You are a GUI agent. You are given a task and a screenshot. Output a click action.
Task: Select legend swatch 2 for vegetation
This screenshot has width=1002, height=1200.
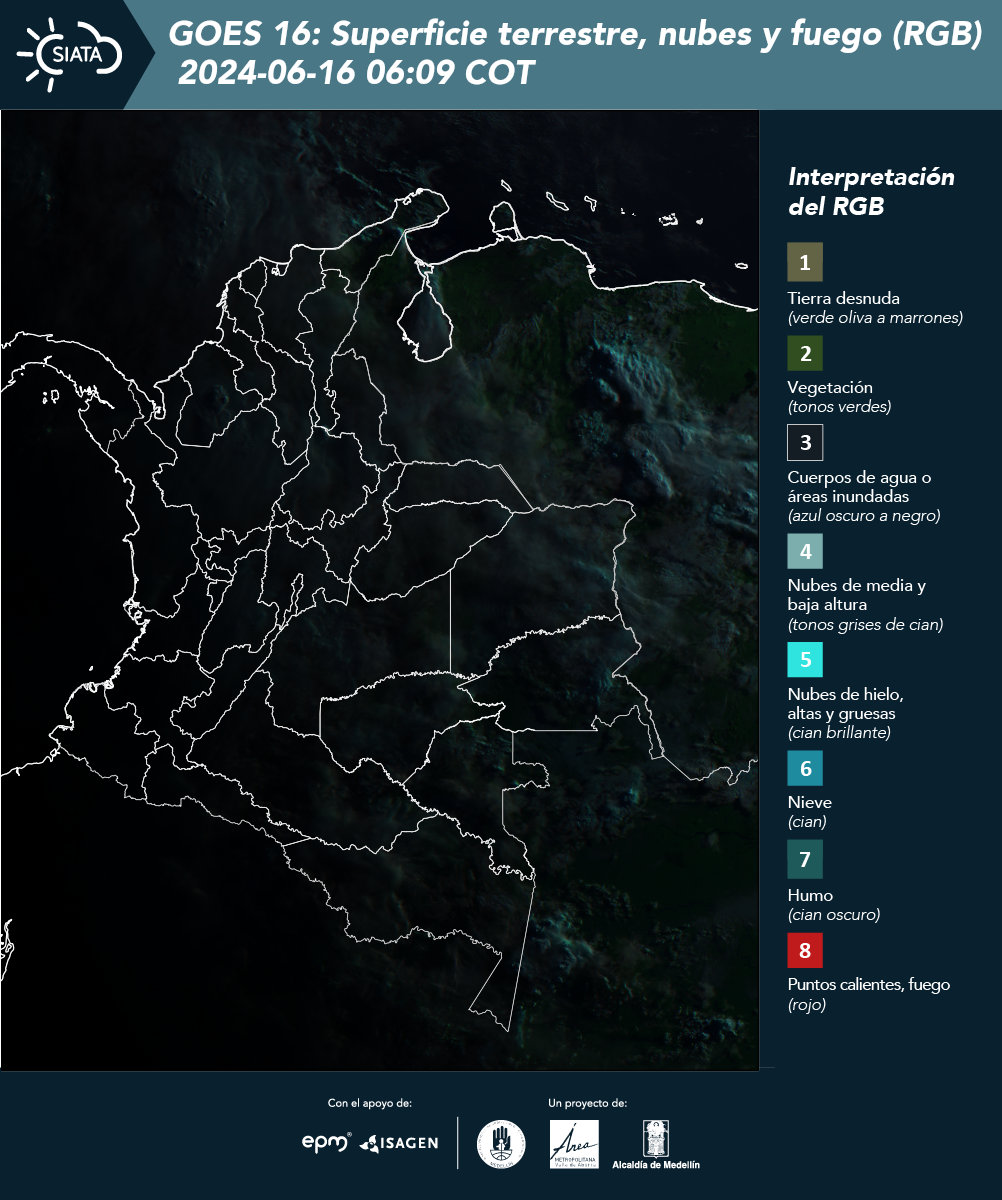(805, 352)
